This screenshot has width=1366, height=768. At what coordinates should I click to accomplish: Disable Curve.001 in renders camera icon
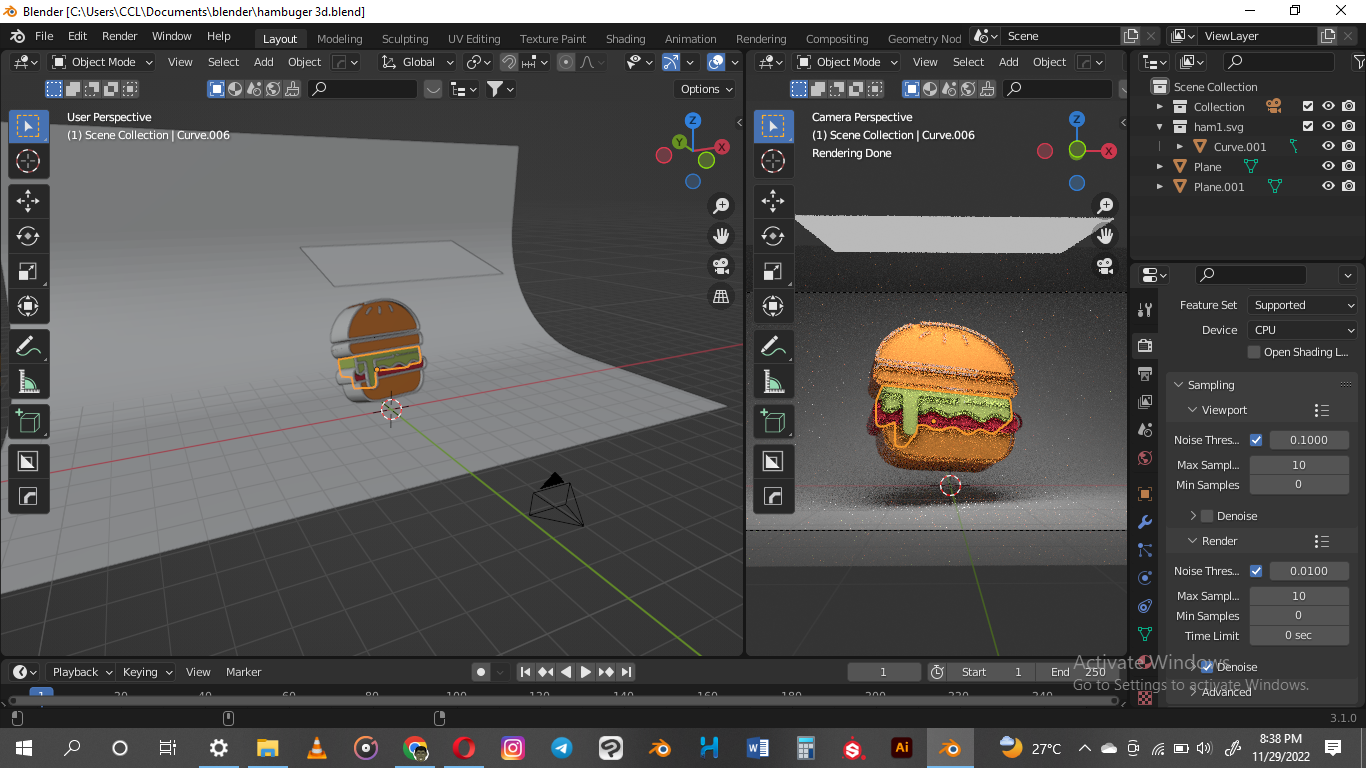pos(1349,147)
